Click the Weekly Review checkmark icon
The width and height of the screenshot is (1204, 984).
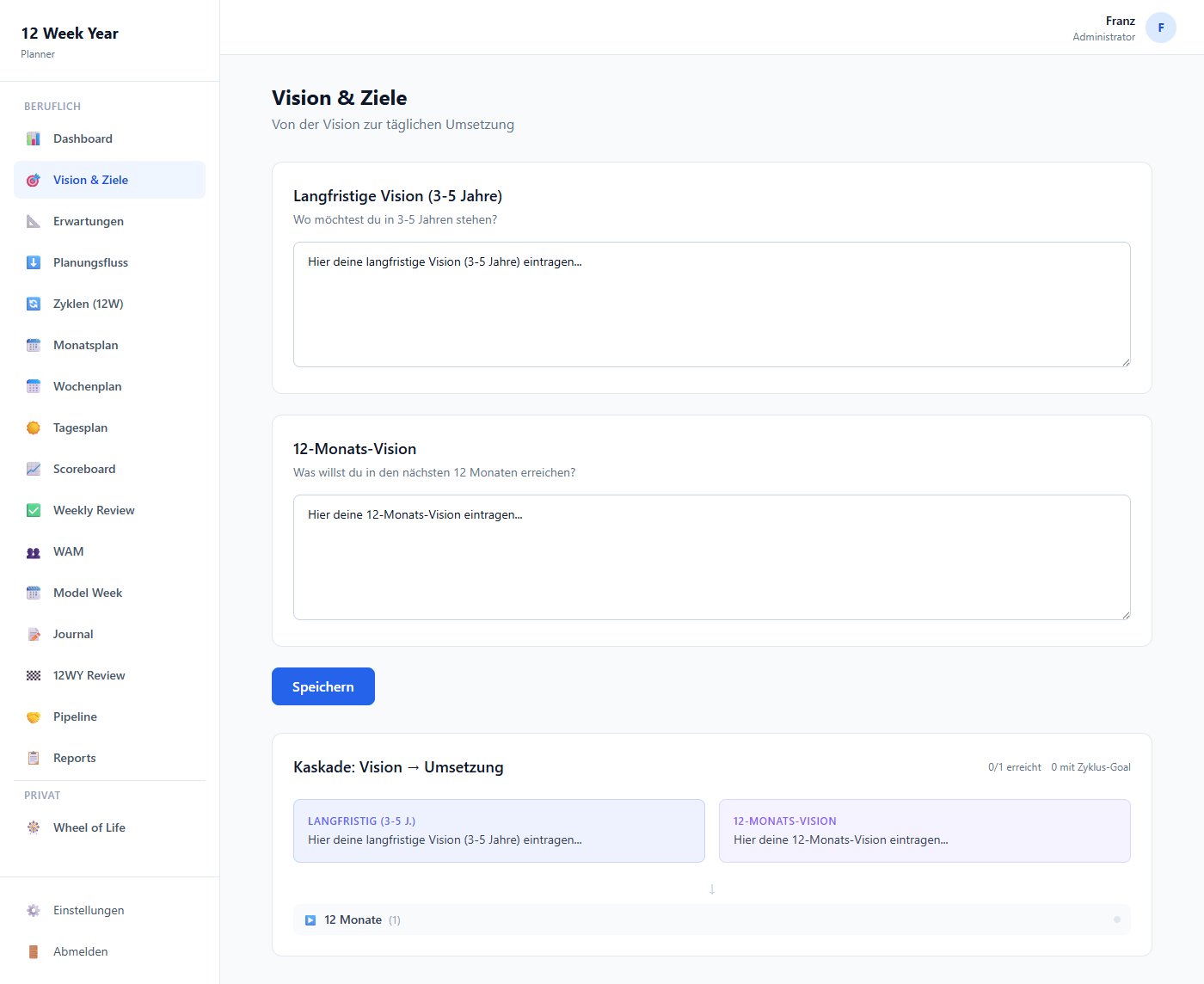(x=34, y=511)
